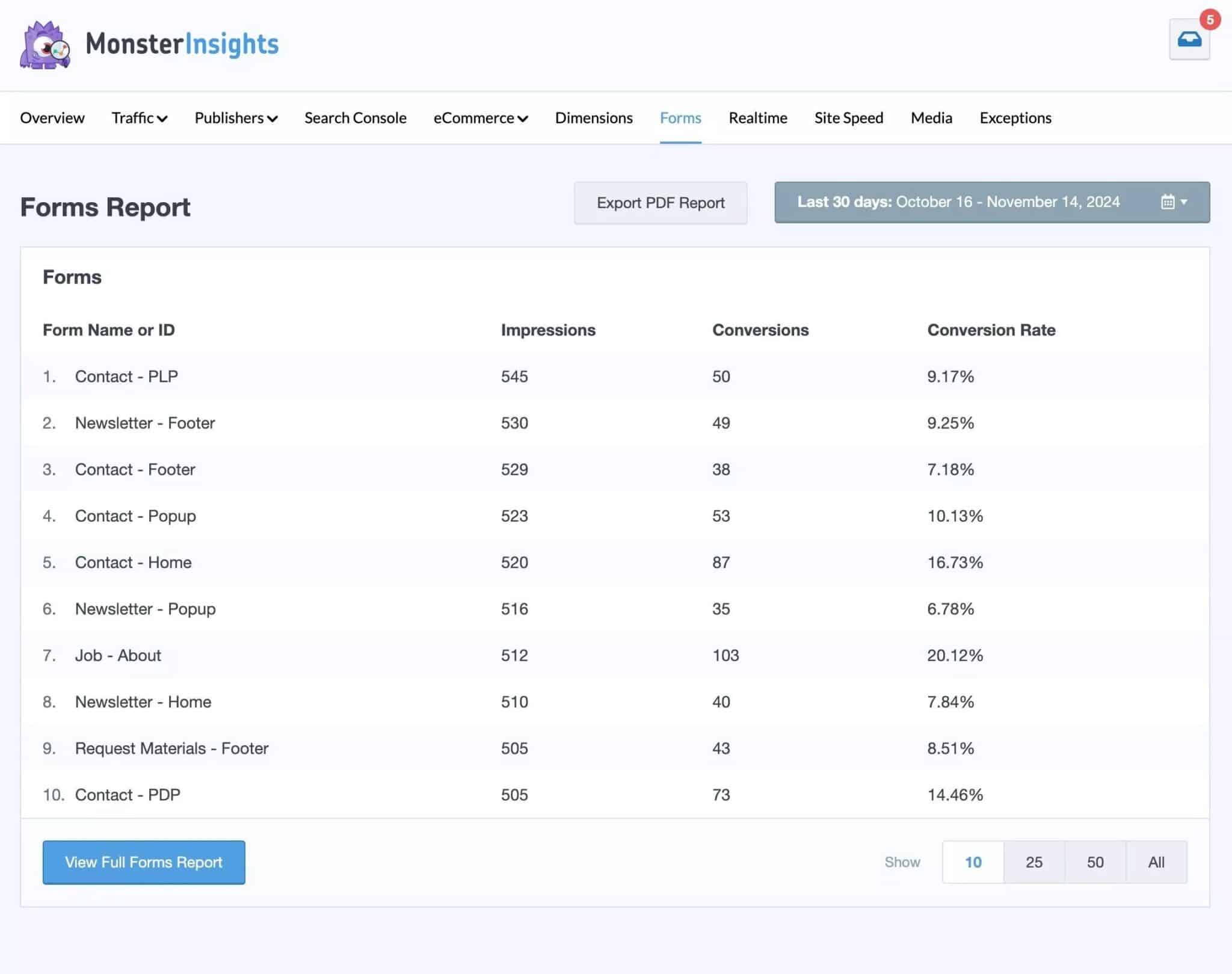Keep pagination at 10 results

(972, 861)
